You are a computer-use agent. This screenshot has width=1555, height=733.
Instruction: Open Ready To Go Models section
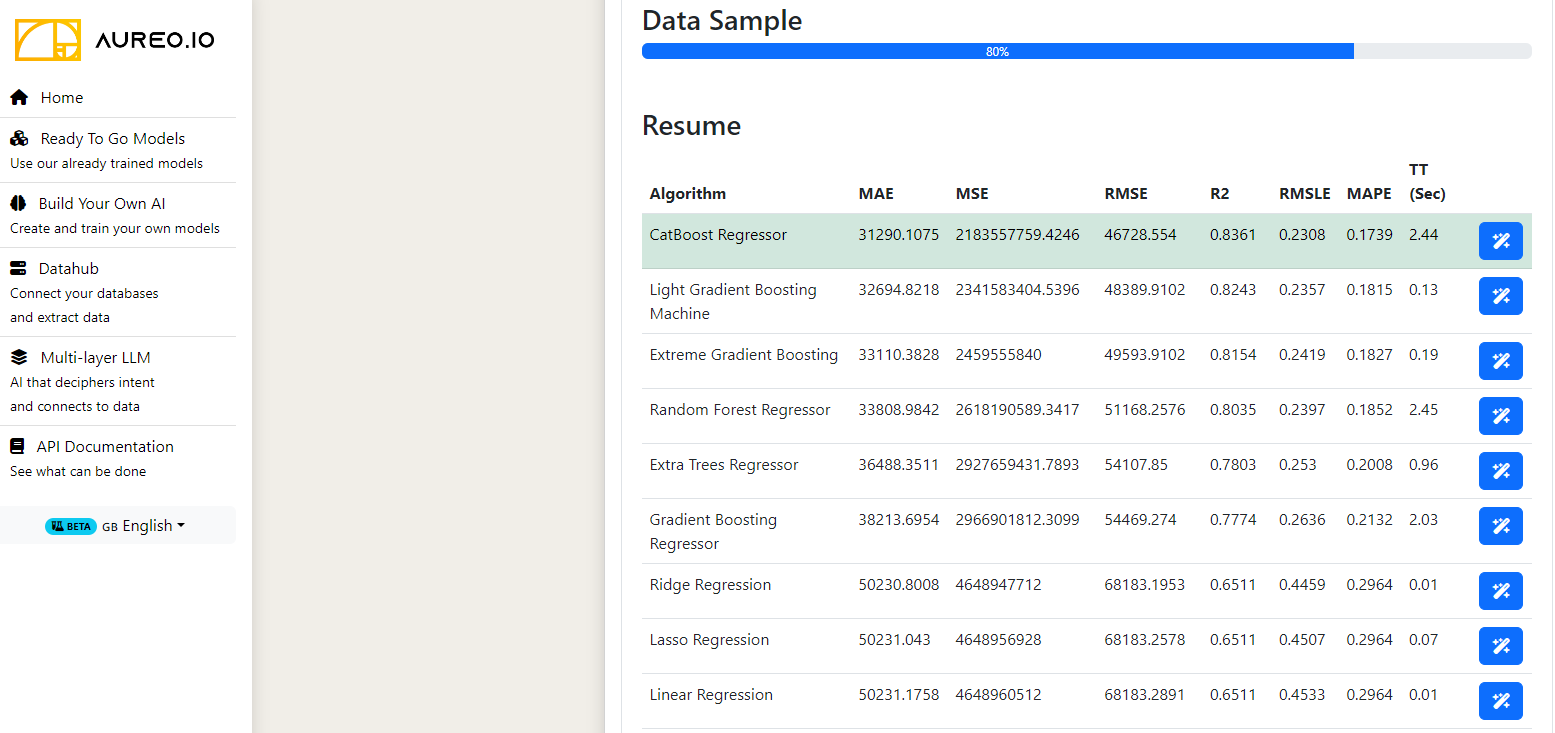pyautogui.click(x=112, y=139)
